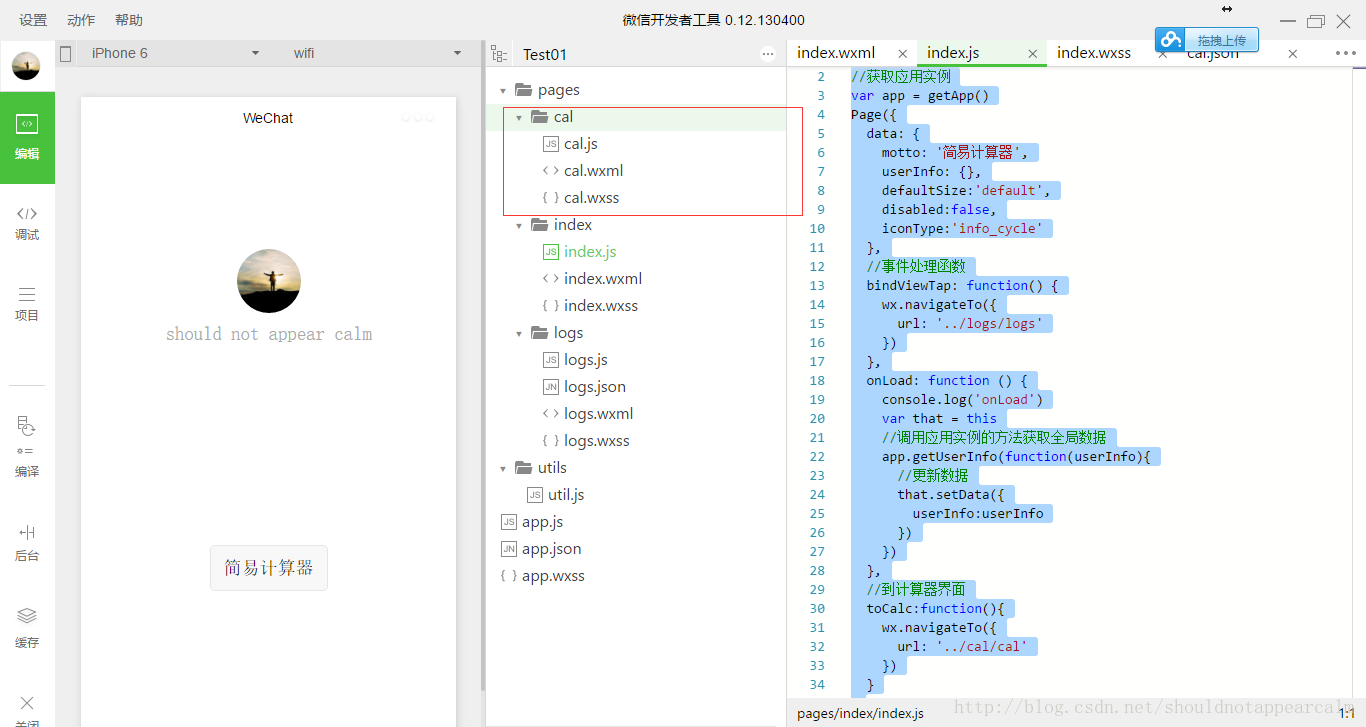This screenshot has width=1366, height=727.
Task: Open the 帮助 (Help) menu
Action: tap(129, 20)
